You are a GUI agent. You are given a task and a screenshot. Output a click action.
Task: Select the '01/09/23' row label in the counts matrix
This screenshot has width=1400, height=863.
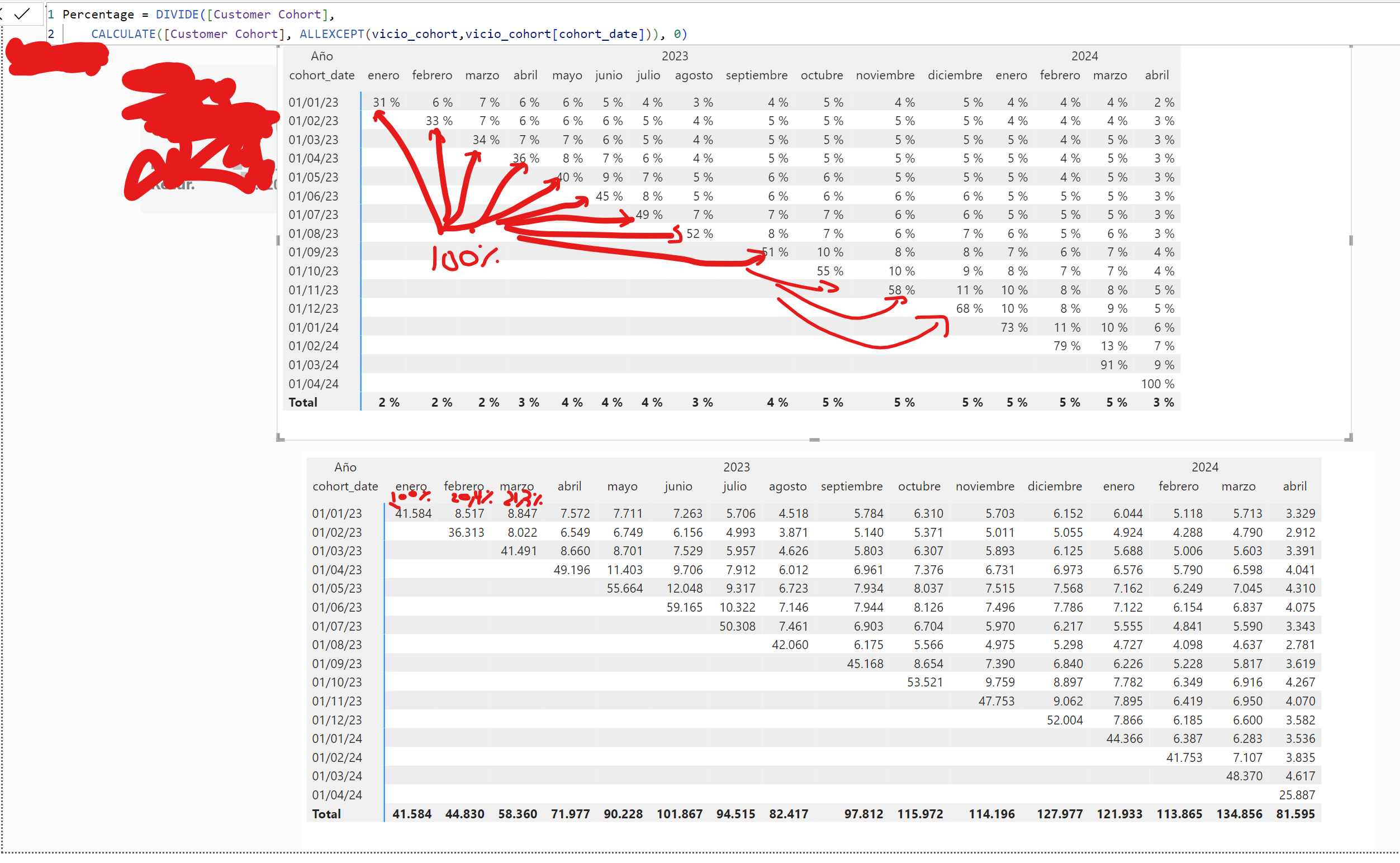(x=336, y=664)
